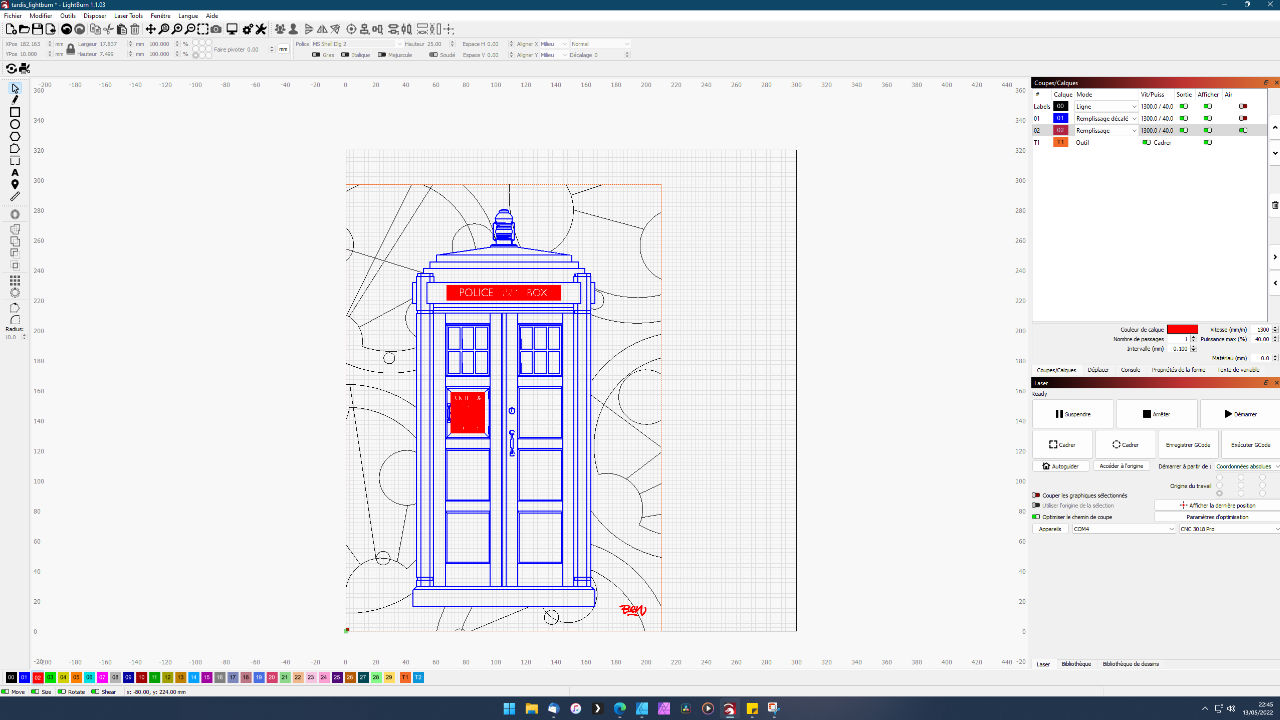Switch to the Déplacer tab
The height and width of the screenshot is (720, 1280).
[1098, 370]
